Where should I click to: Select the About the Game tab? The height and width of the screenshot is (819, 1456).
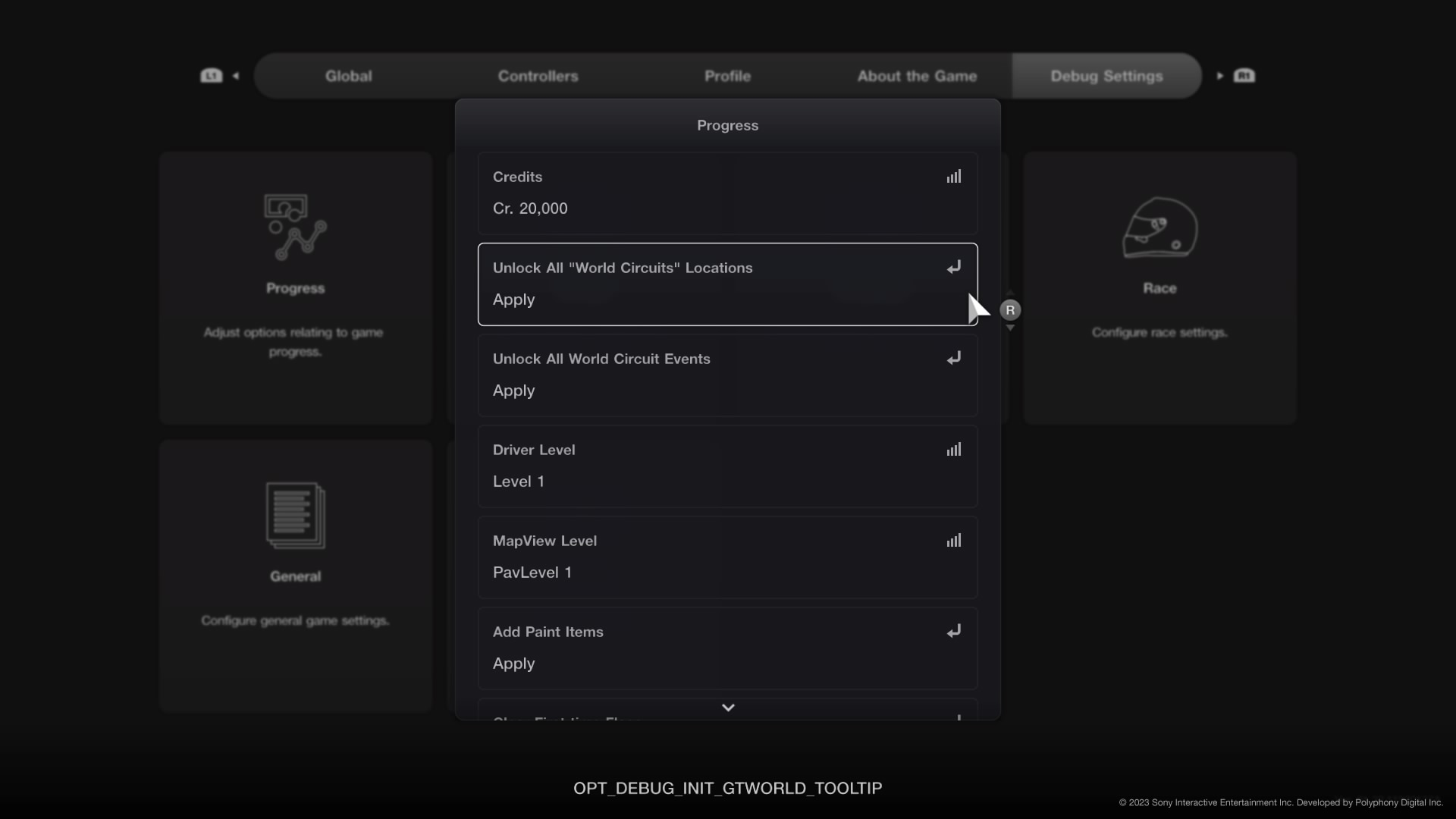point(917,76)
